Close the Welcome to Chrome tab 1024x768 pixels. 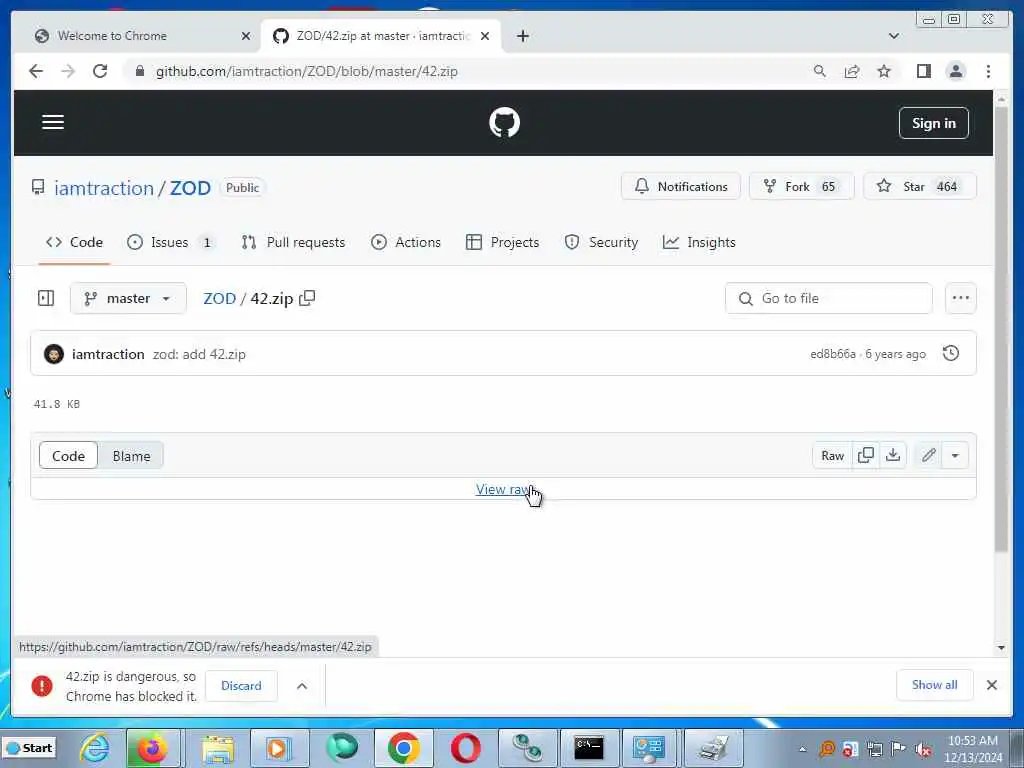[x=246, y=36]
